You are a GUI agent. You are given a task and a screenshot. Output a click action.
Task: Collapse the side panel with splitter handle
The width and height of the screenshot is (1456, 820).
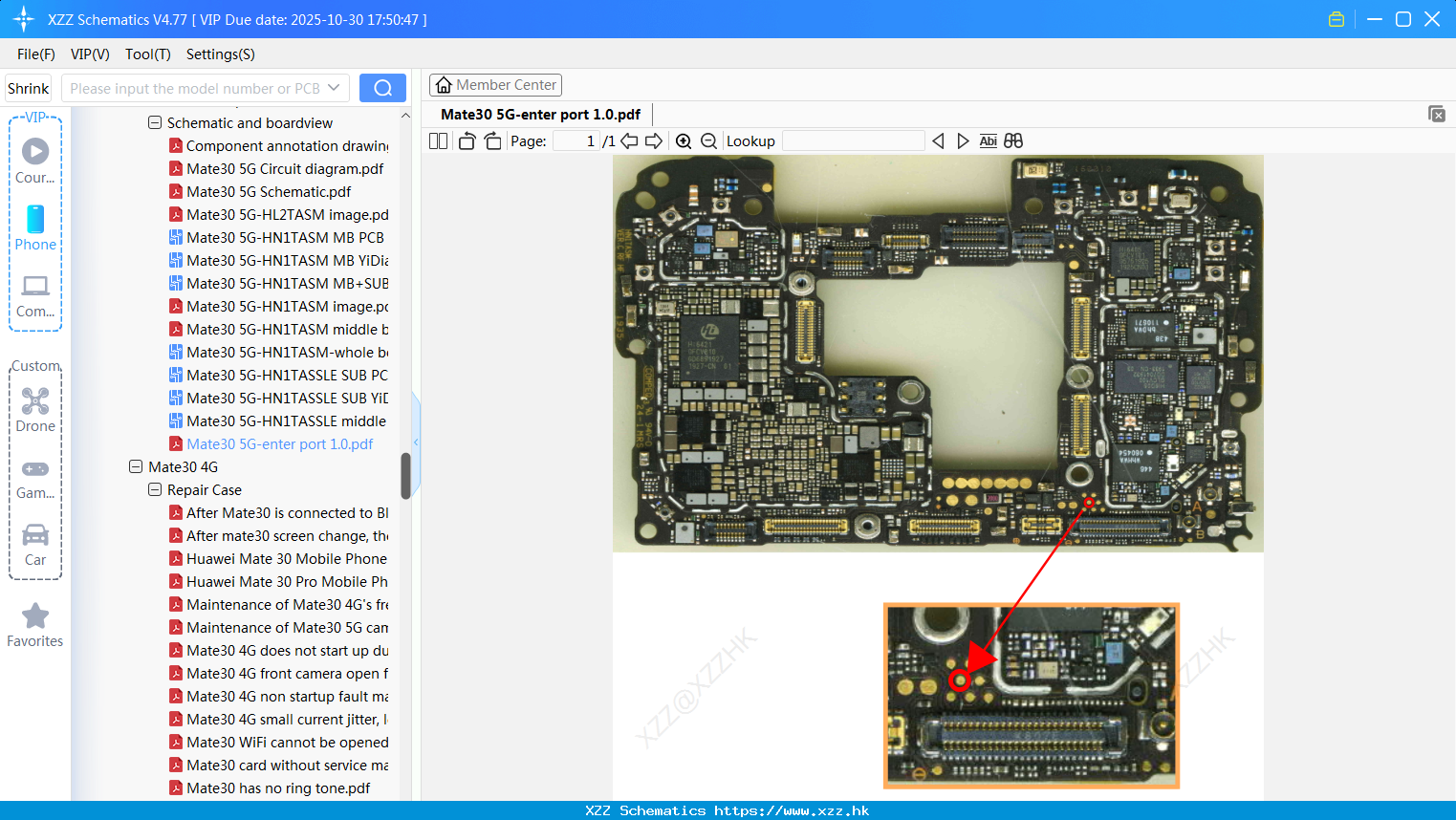coord(416,442)
